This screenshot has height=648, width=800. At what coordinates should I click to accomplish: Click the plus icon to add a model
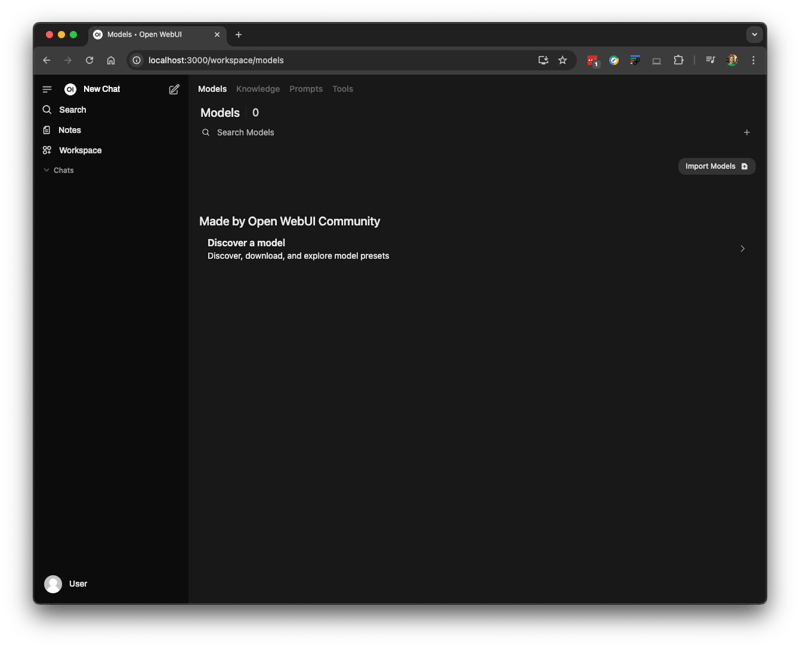(746, 132)
